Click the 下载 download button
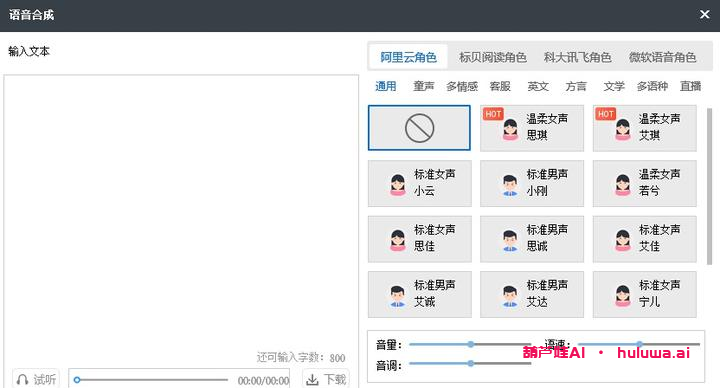 [x=326, y=379]
